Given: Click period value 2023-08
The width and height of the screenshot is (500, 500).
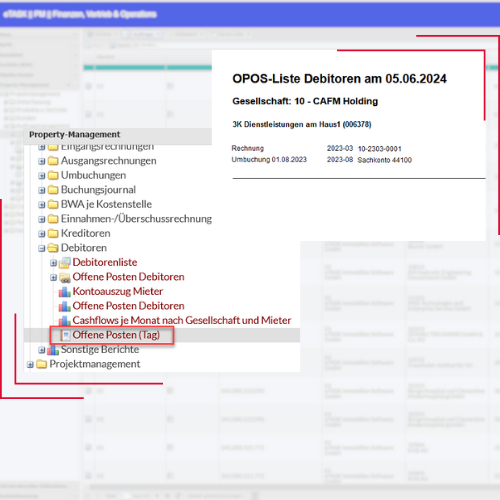Looking at the screenshot, I should coord(340,160).
